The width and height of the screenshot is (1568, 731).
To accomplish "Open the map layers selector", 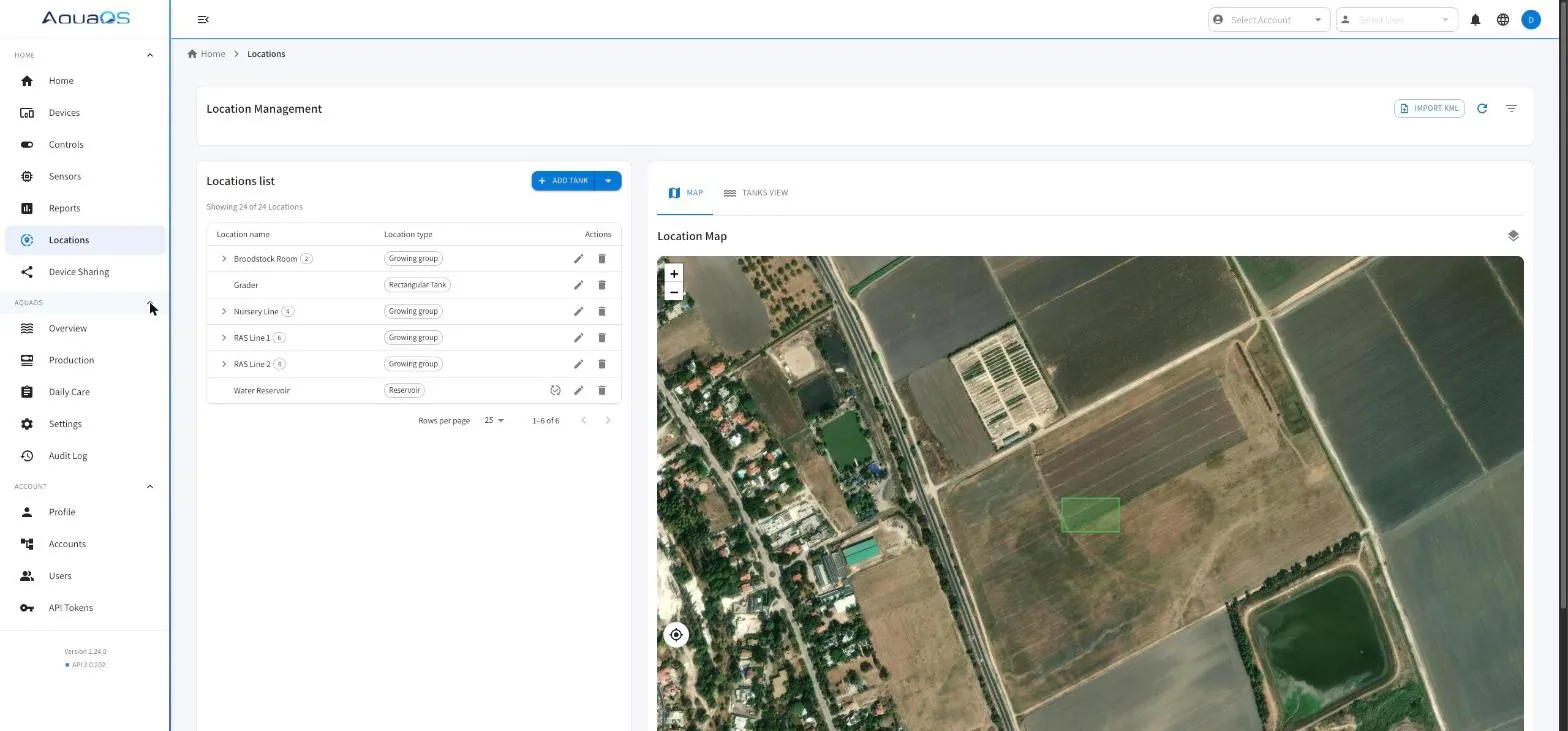I will pos(1512,236).
